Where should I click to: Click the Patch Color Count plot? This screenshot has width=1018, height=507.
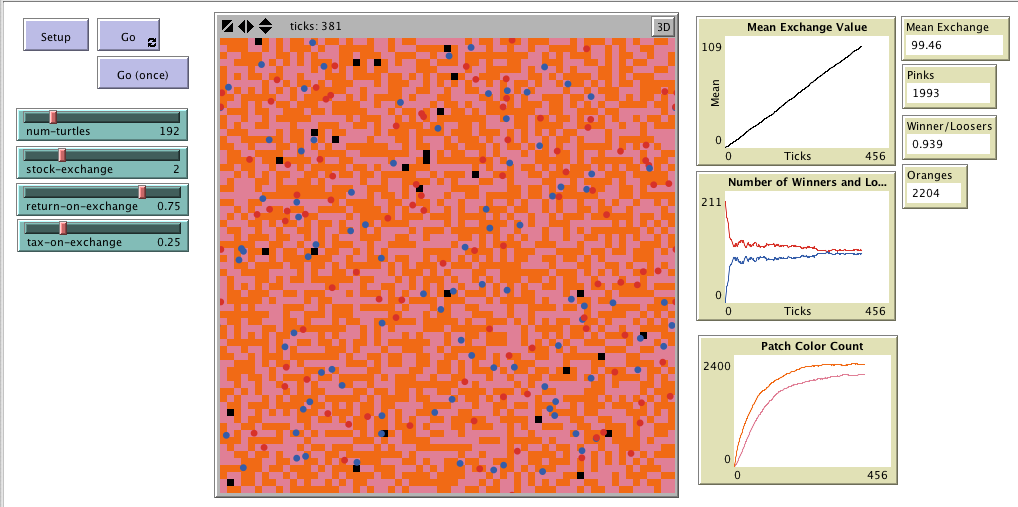tap(800, 412)
